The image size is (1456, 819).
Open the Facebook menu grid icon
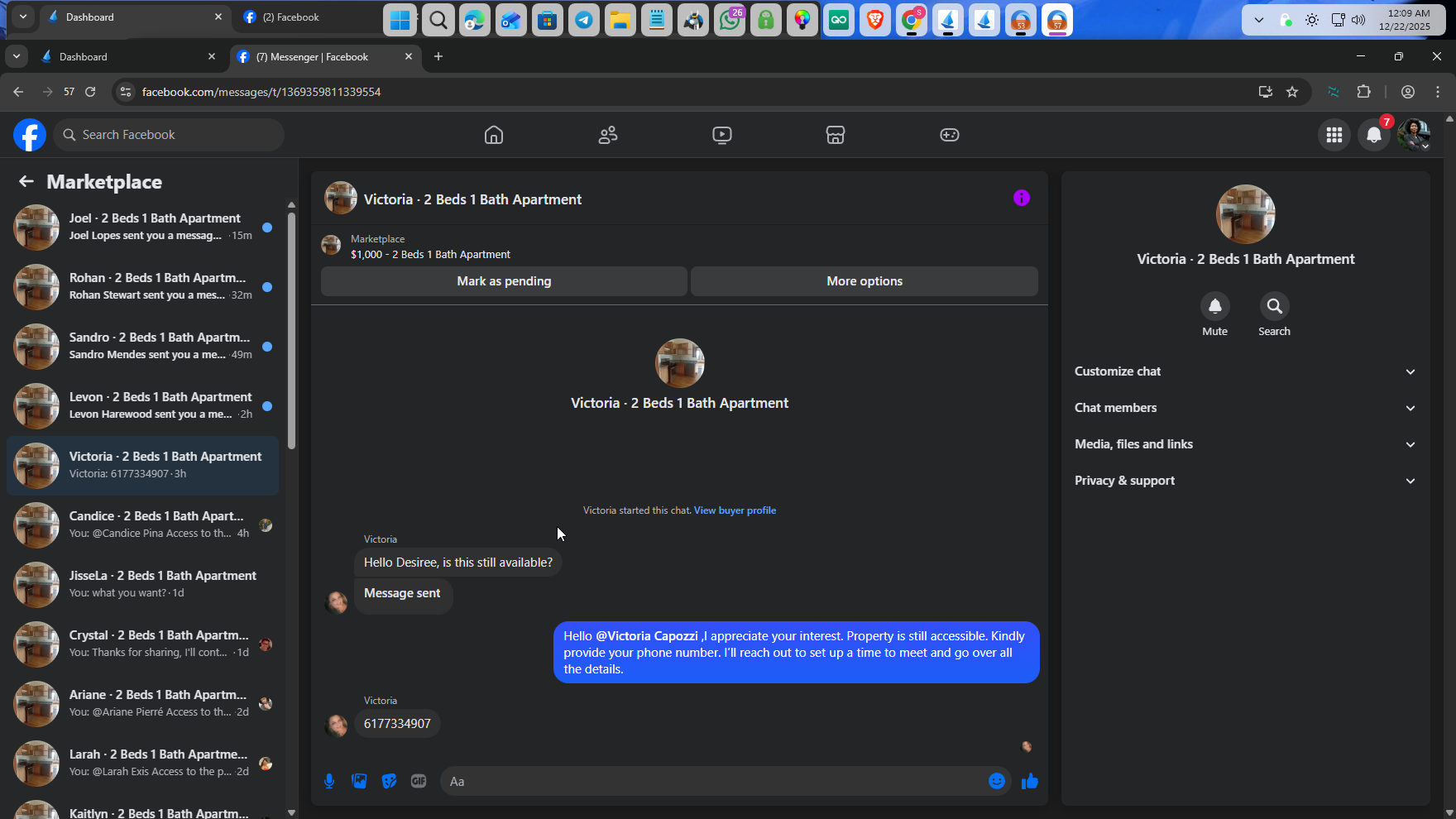[x=1334, y=135]
